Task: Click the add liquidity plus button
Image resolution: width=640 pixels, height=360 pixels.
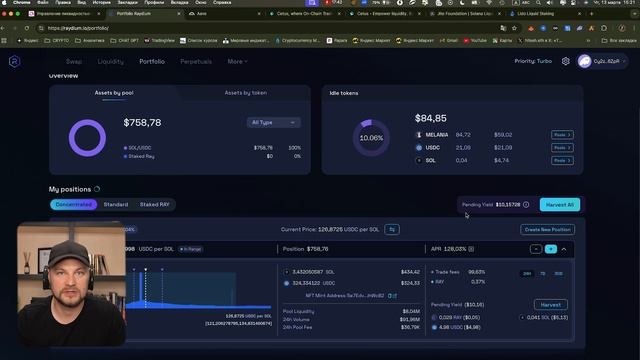Action: (551, 249)
